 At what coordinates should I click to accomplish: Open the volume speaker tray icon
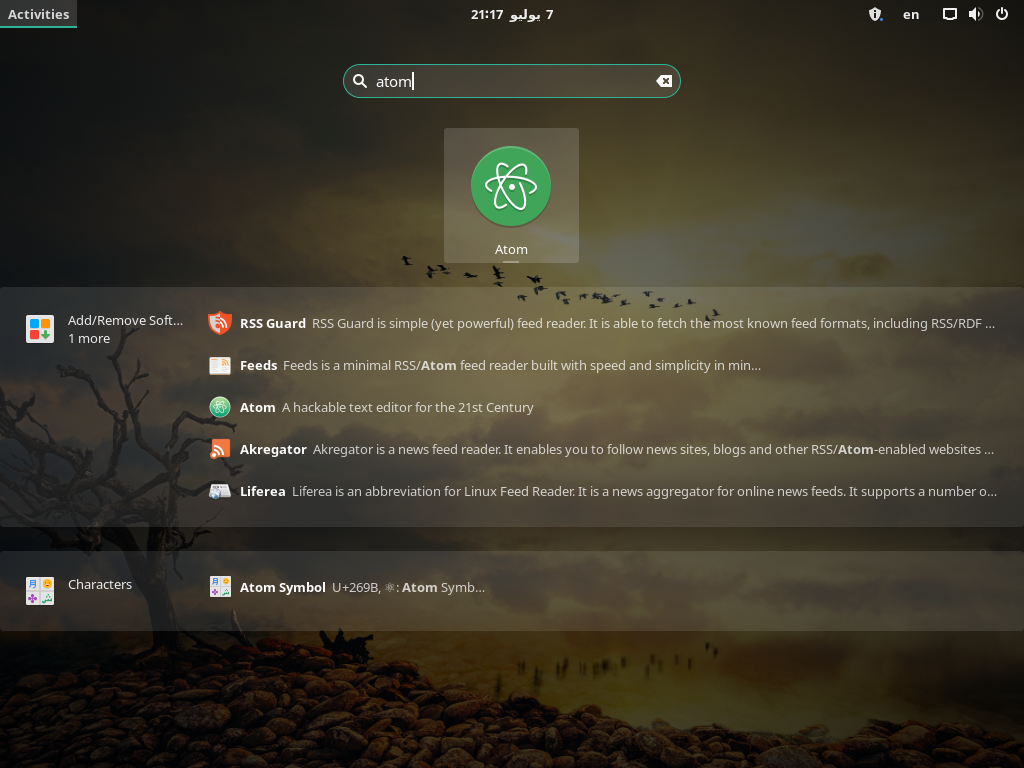click(976, 14)
